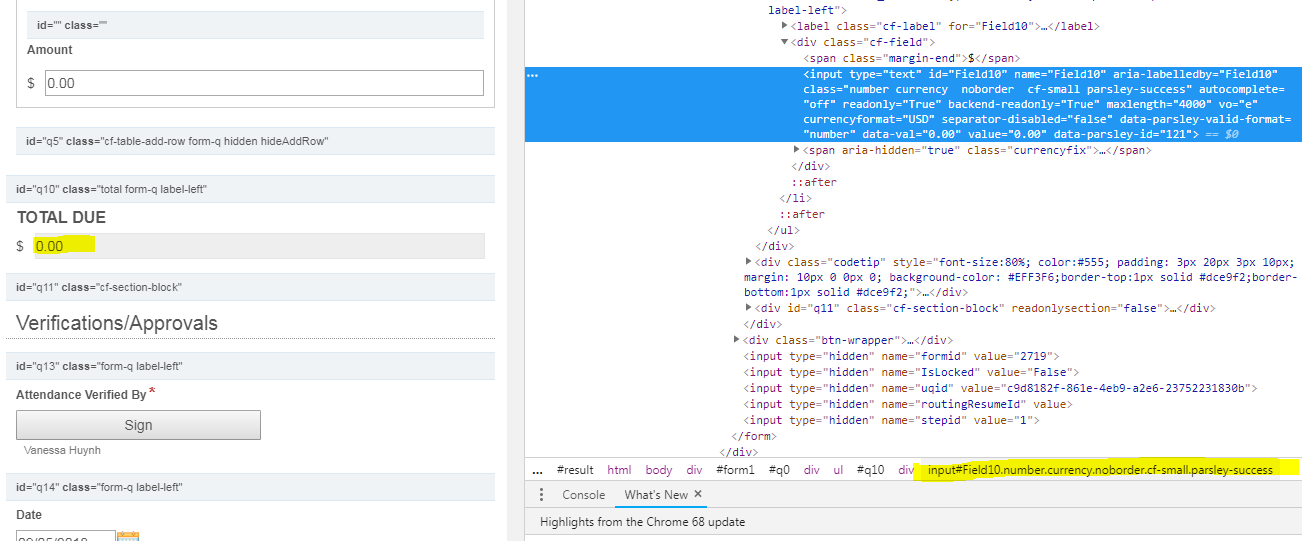Image resolution: width=1302 pixels, height=541 pixels.
Task: Click the closing ul tag line
Action: tap(783, 230)
